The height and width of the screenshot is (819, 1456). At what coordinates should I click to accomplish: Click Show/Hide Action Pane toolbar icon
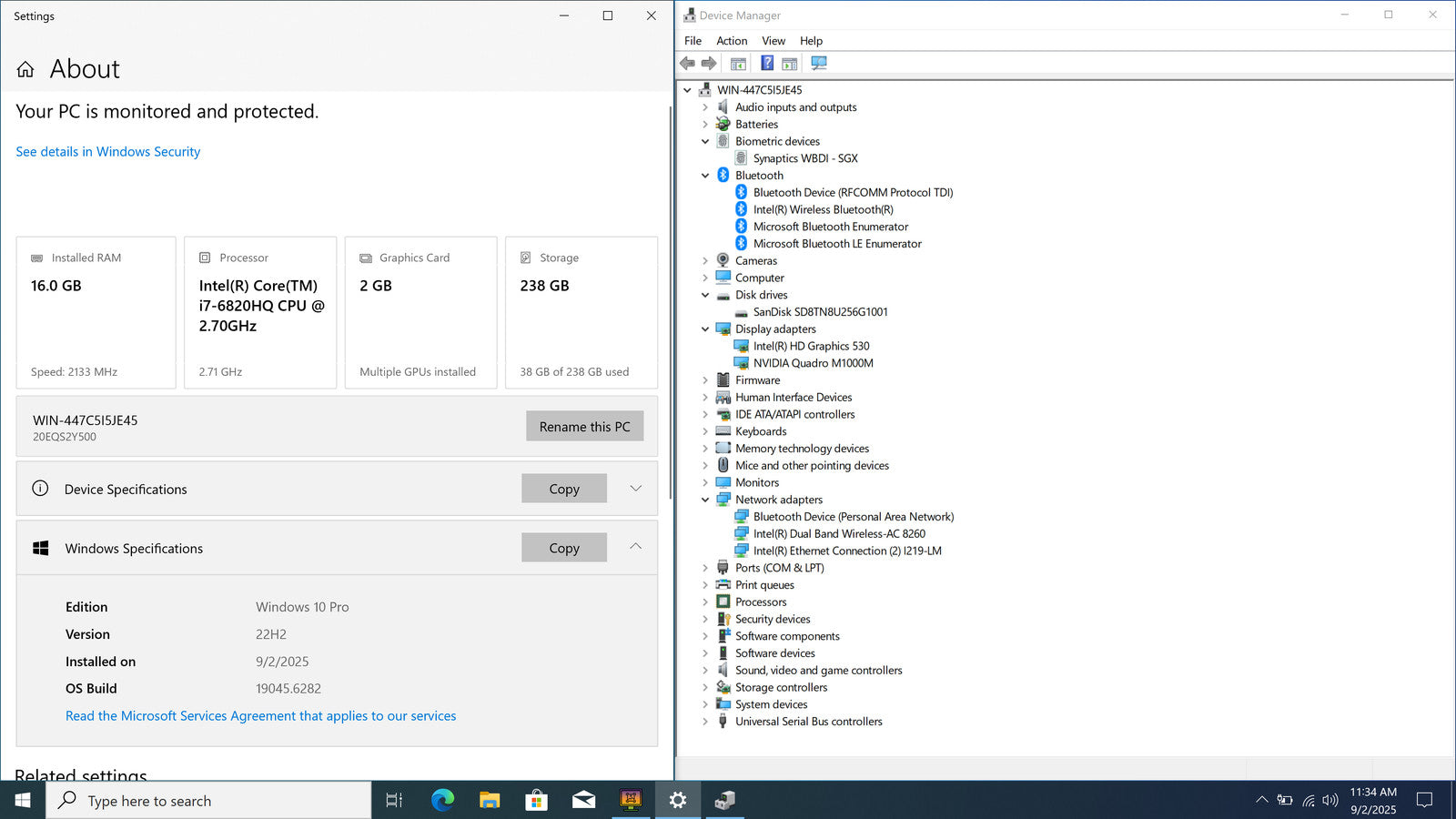tap(789, 64)
